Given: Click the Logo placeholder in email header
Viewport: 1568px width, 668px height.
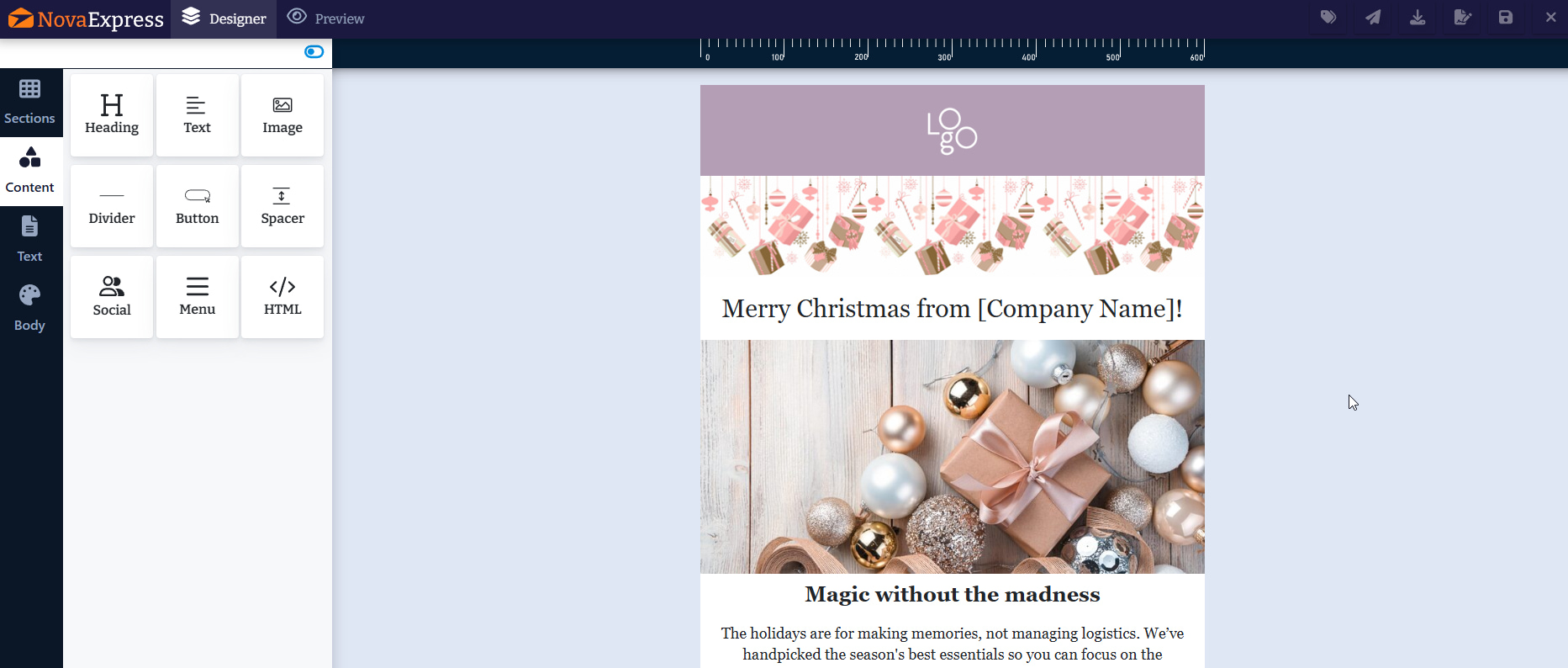Looking at the screenshot, I should pos(952,131).
